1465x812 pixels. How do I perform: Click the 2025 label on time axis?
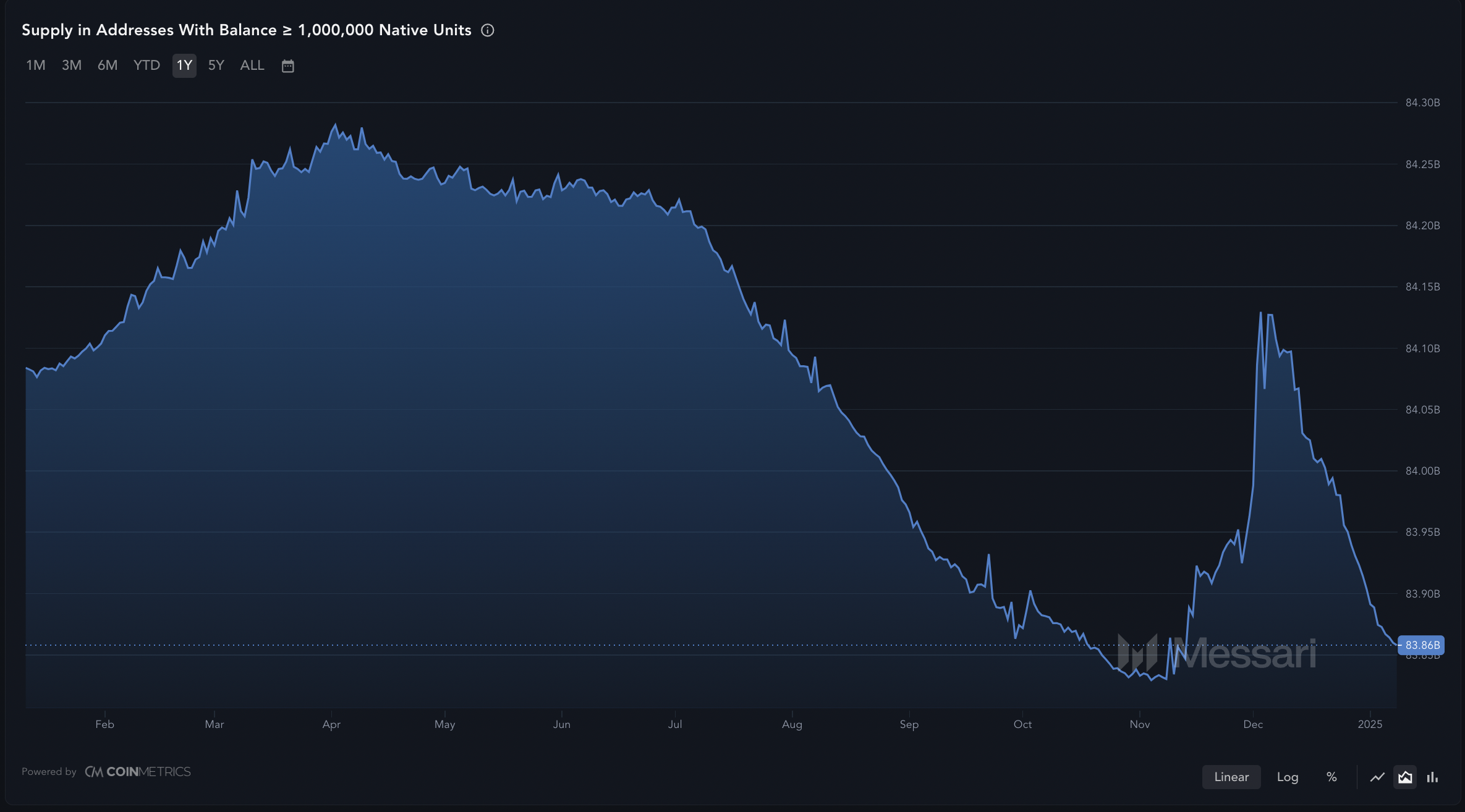point(1370,724)
